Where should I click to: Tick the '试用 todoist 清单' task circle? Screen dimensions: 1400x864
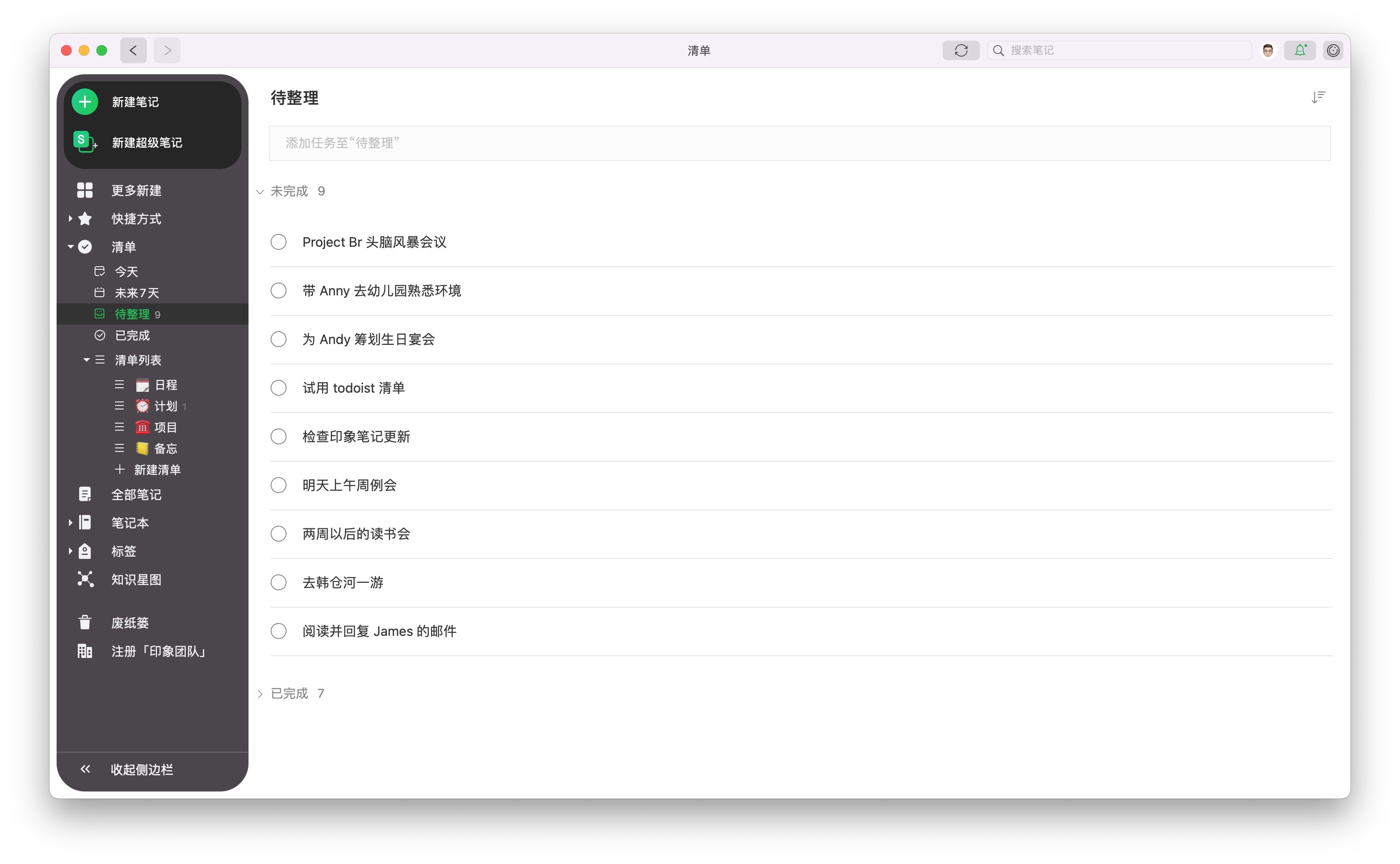278,388
